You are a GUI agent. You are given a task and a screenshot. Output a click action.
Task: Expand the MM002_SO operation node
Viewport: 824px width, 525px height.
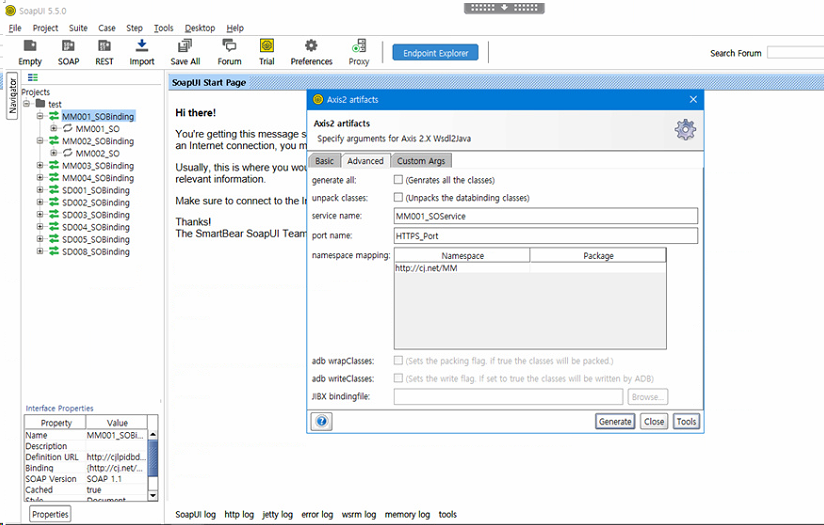pos(53,153)
